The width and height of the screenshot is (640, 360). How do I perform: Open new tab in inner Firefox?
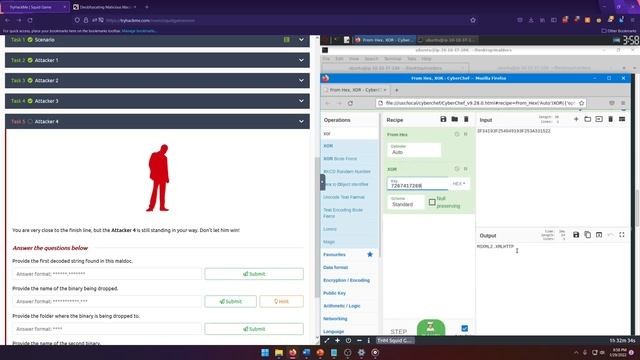pos(396,90)
